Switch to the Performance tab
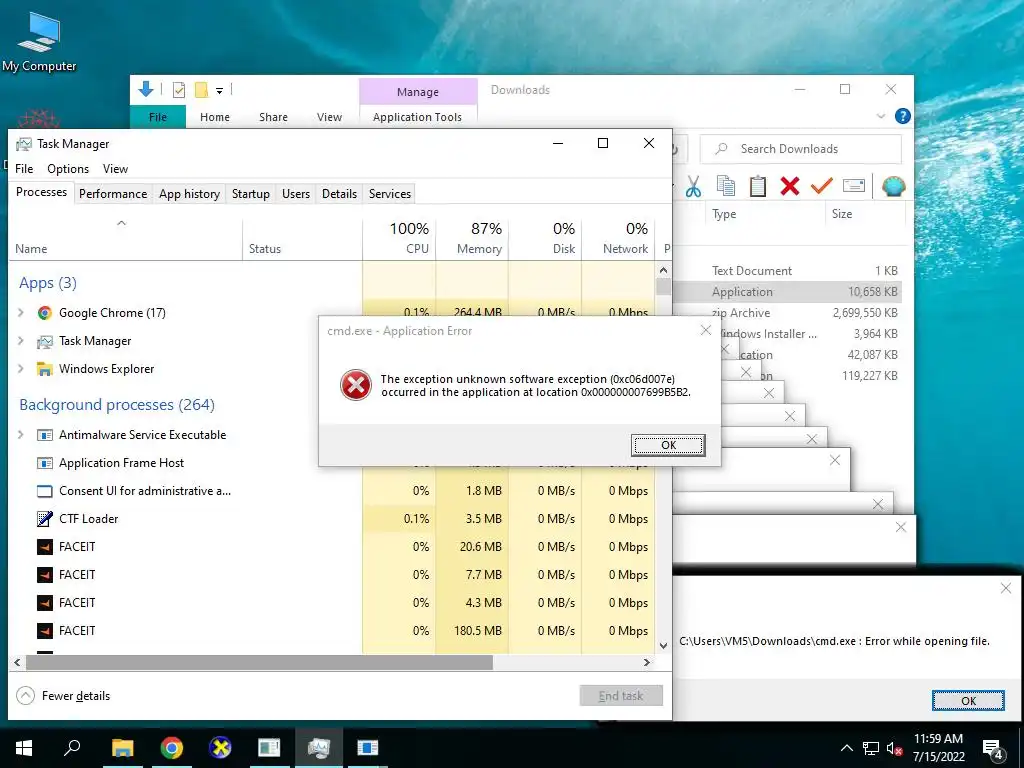This screenshot has width=1024, height=768. (x=113, y=194)
